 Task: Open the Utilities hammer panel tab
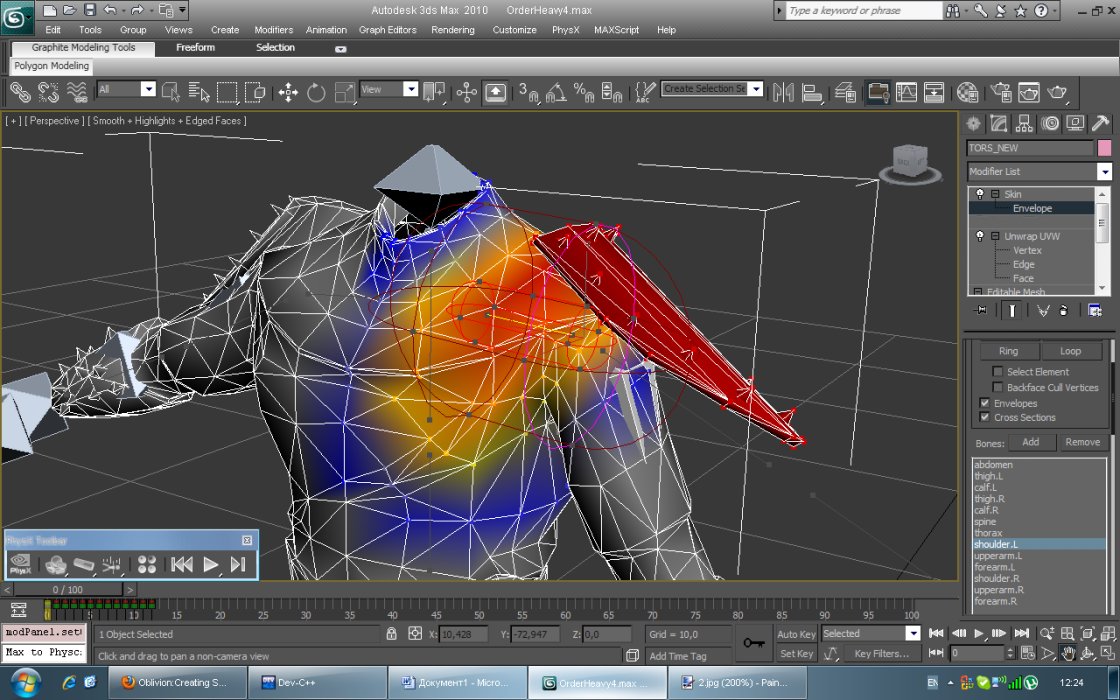tap(1101, 124)
